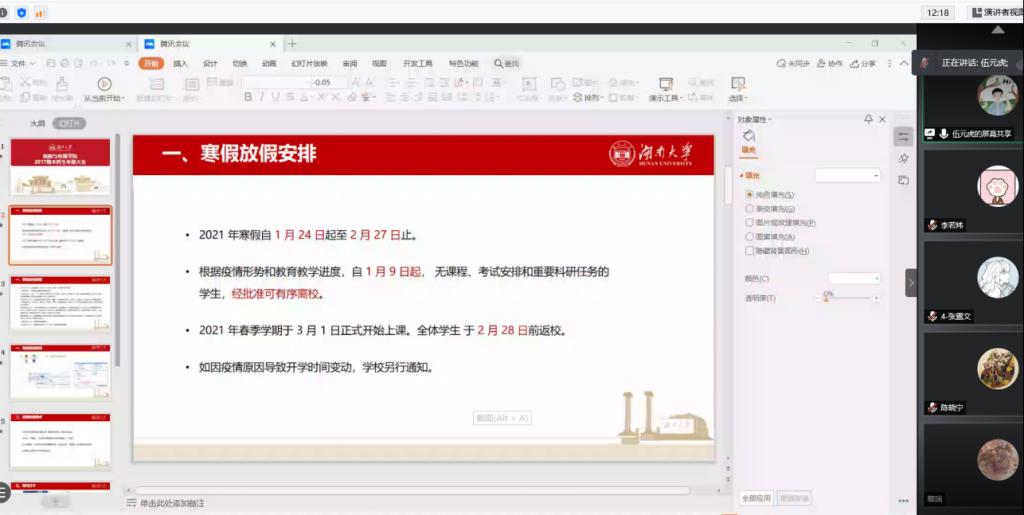The height and width of the screenshot is (515, 1024).
Task: Open the 视图 ribbon tab
Action: (x=379, y=63)
